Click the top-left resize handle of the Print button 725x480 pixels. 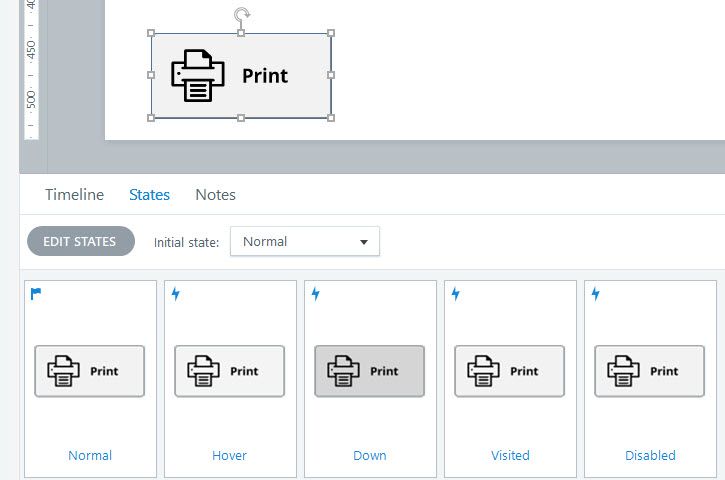click(151, 33)
